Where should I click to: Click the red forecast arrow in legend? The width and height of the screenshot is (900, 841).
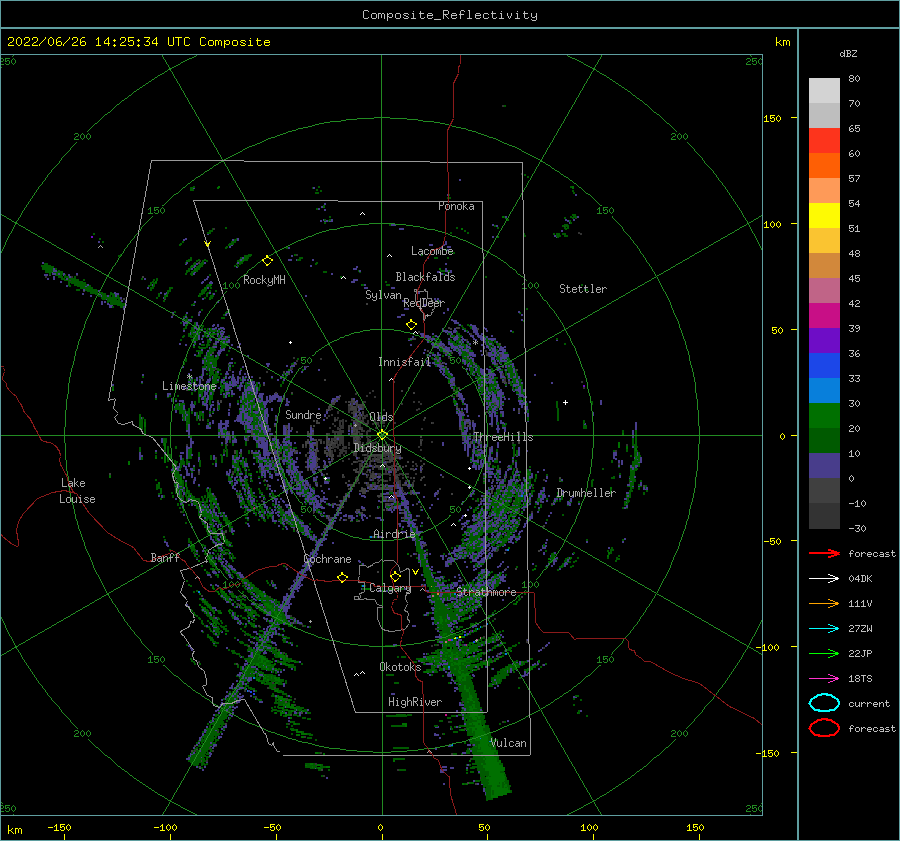tap(824, 553)
